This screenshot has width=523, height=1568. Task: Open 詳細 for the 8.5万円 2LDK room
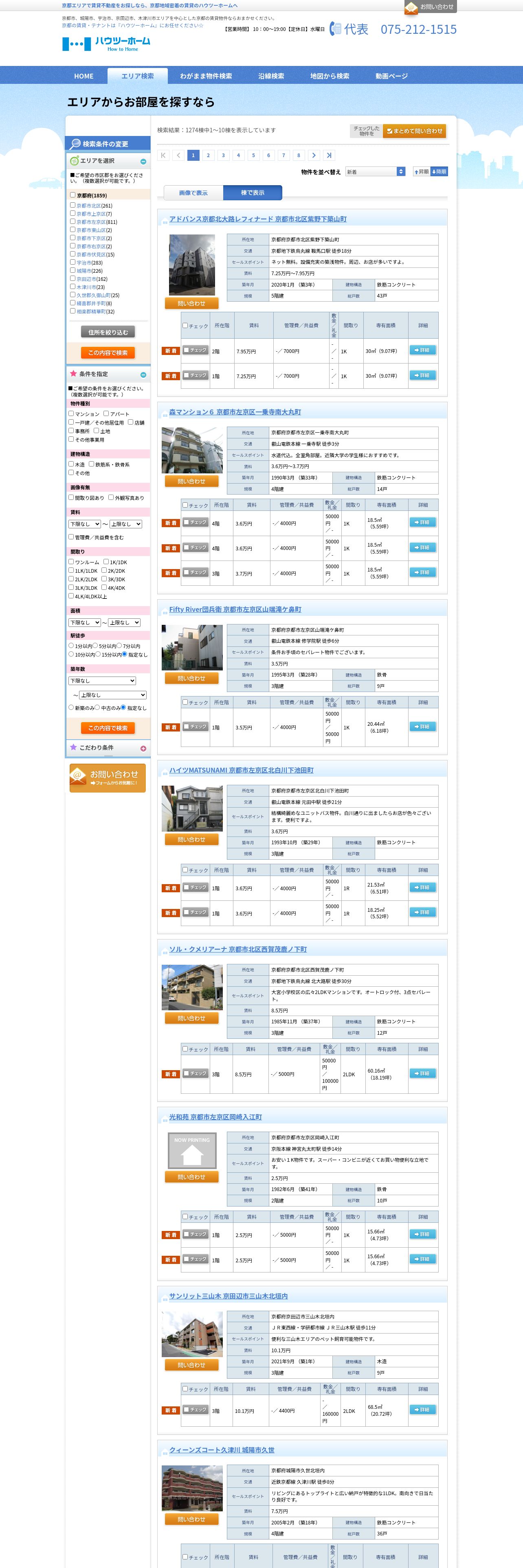click(423, 1073)
